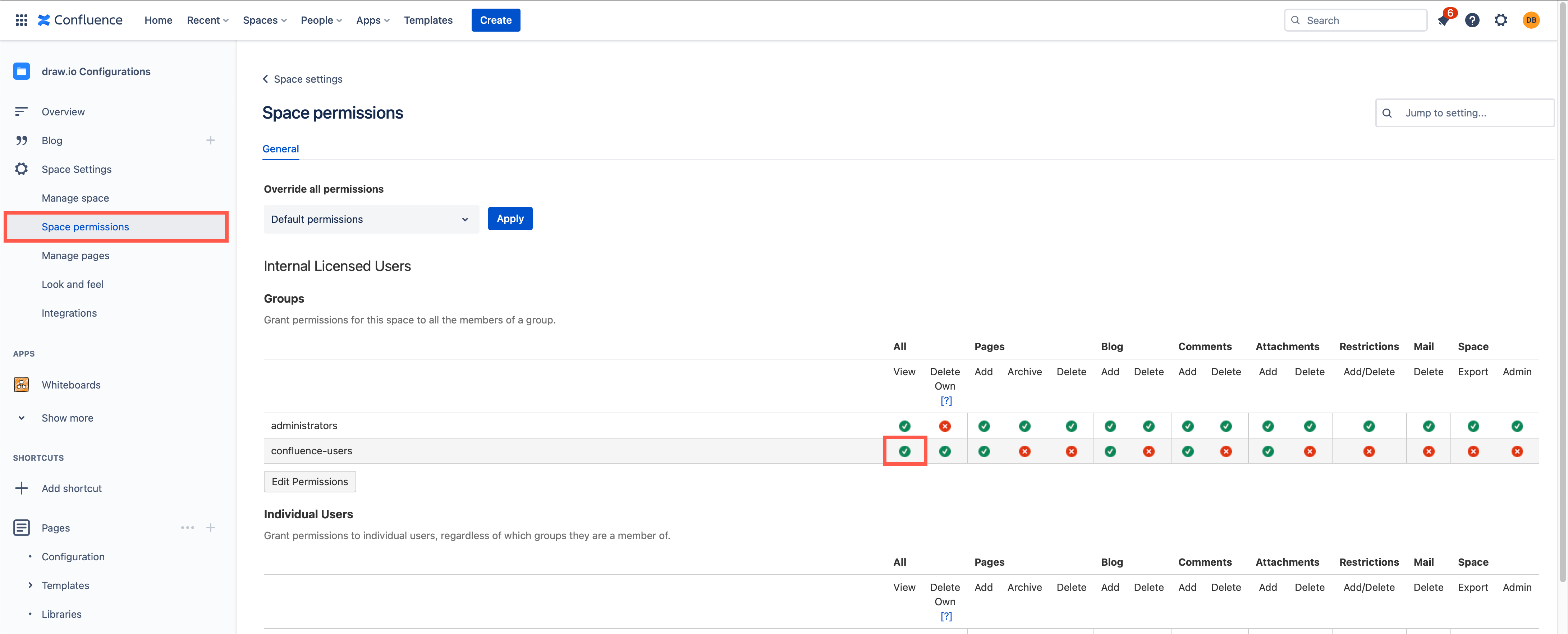Click the Space permissions menu item
This screenshot has width=1568, height=634.
coord(85,226)
